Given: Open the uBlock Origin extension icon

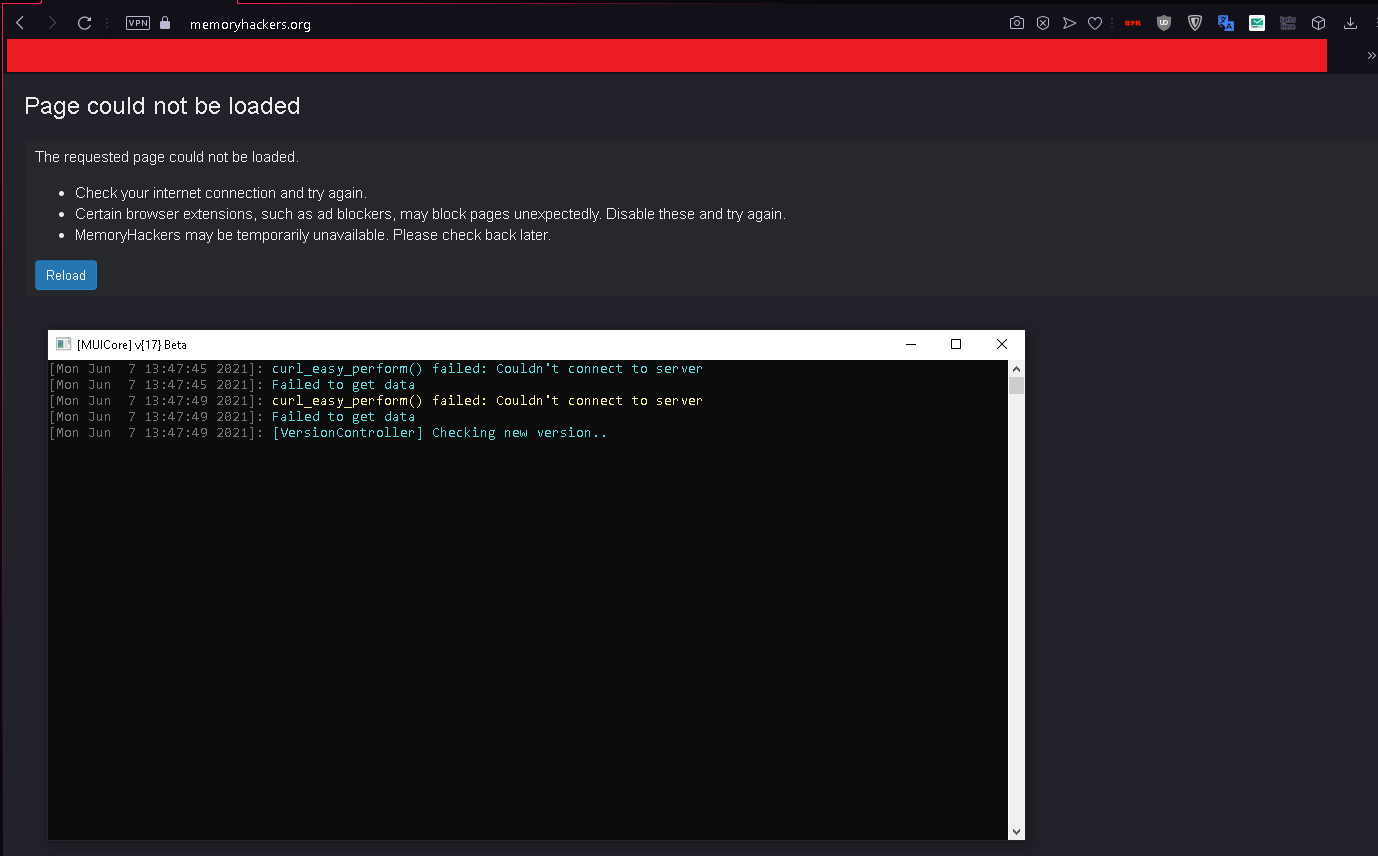Looking at the screenshot, I should click(x=1163, y=23).
